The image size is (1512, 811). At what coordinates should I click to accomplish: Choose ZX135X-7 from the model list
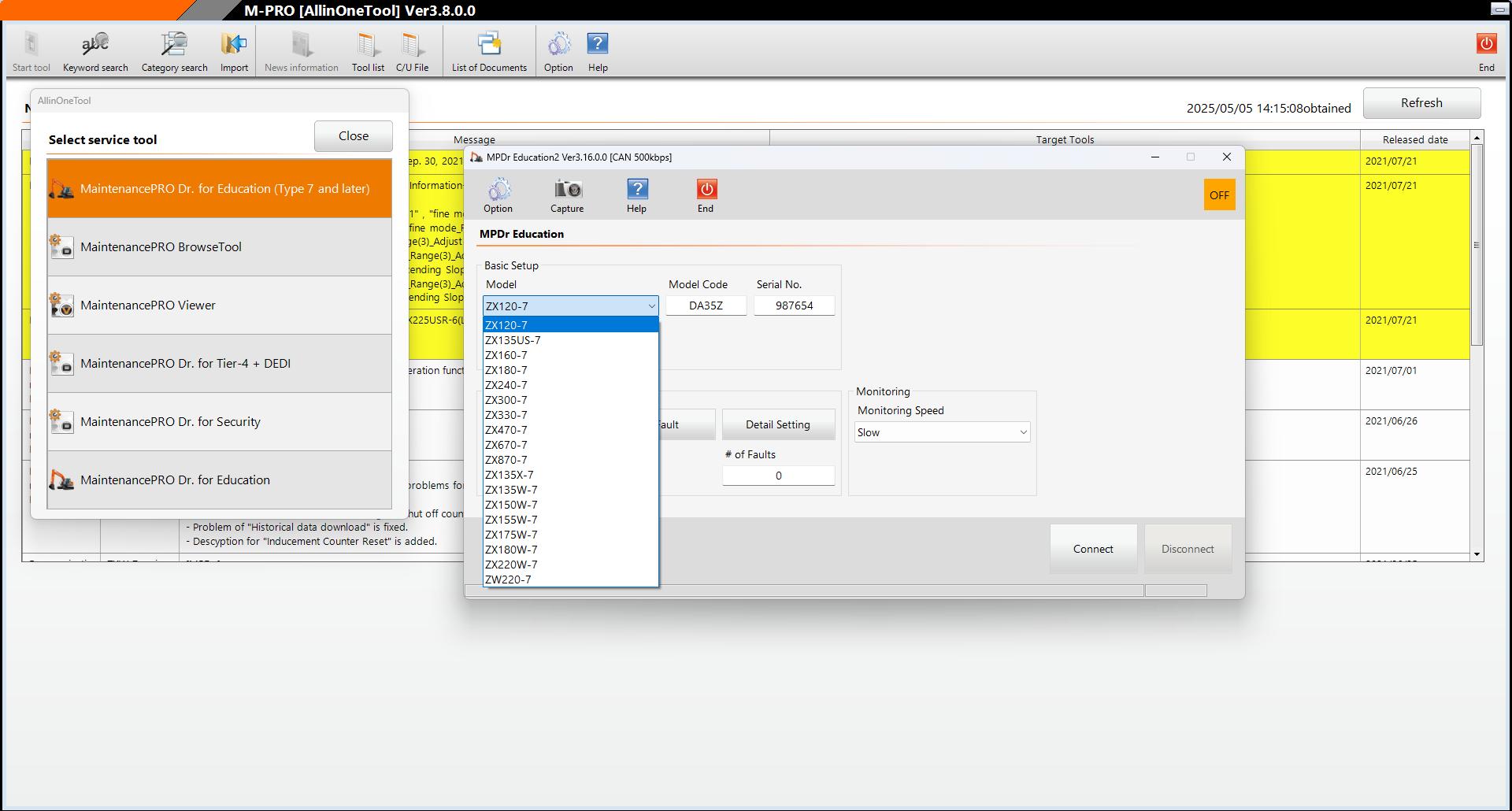point(571,475)
